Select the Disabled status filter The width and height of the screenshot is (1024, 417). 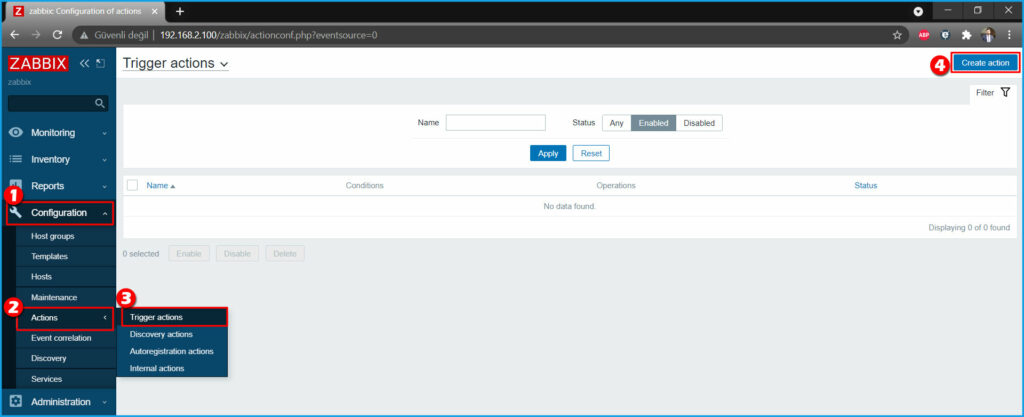(x=699, y=123)
